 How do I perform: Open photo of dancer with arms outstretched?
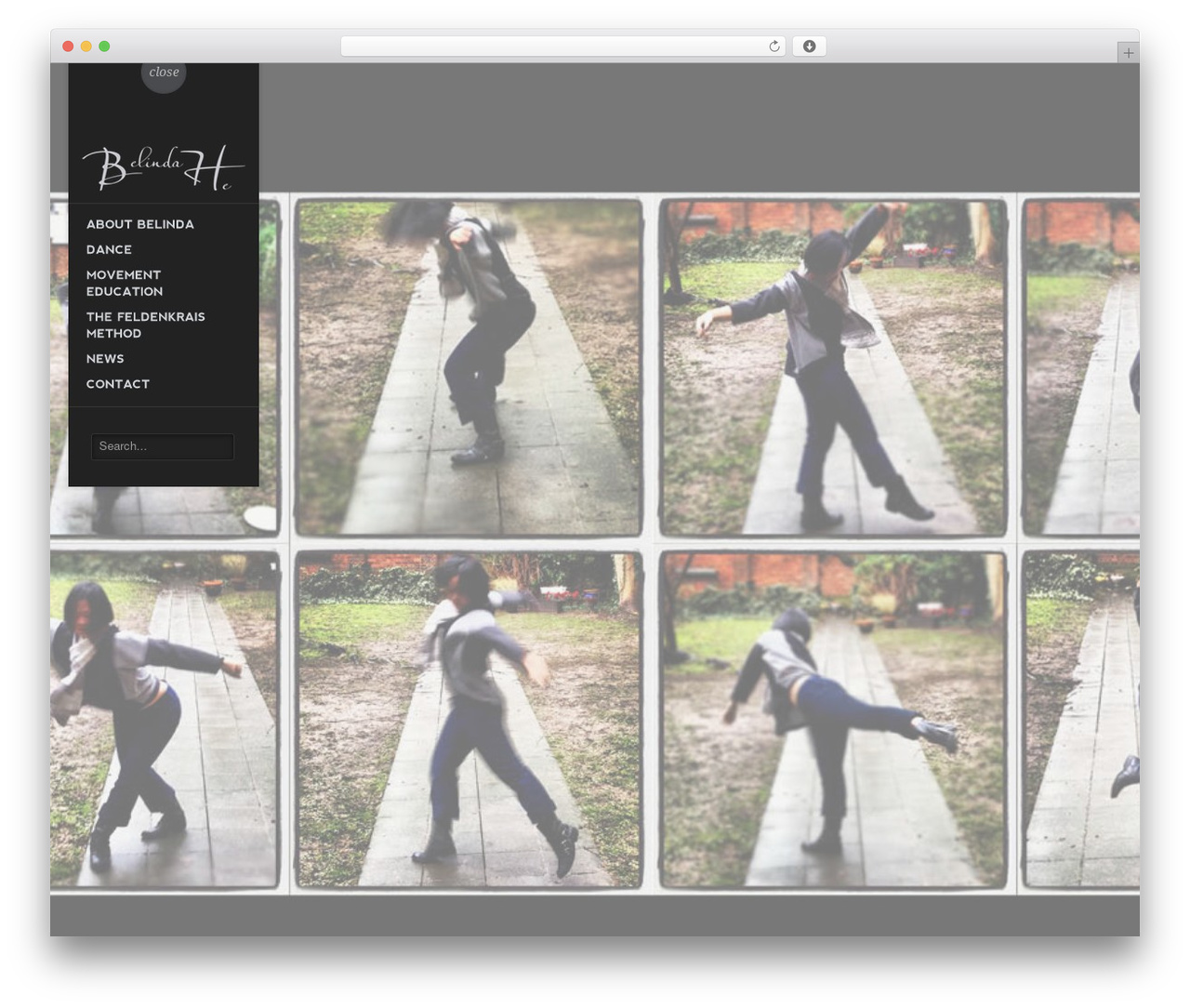(x=833, y=367)
